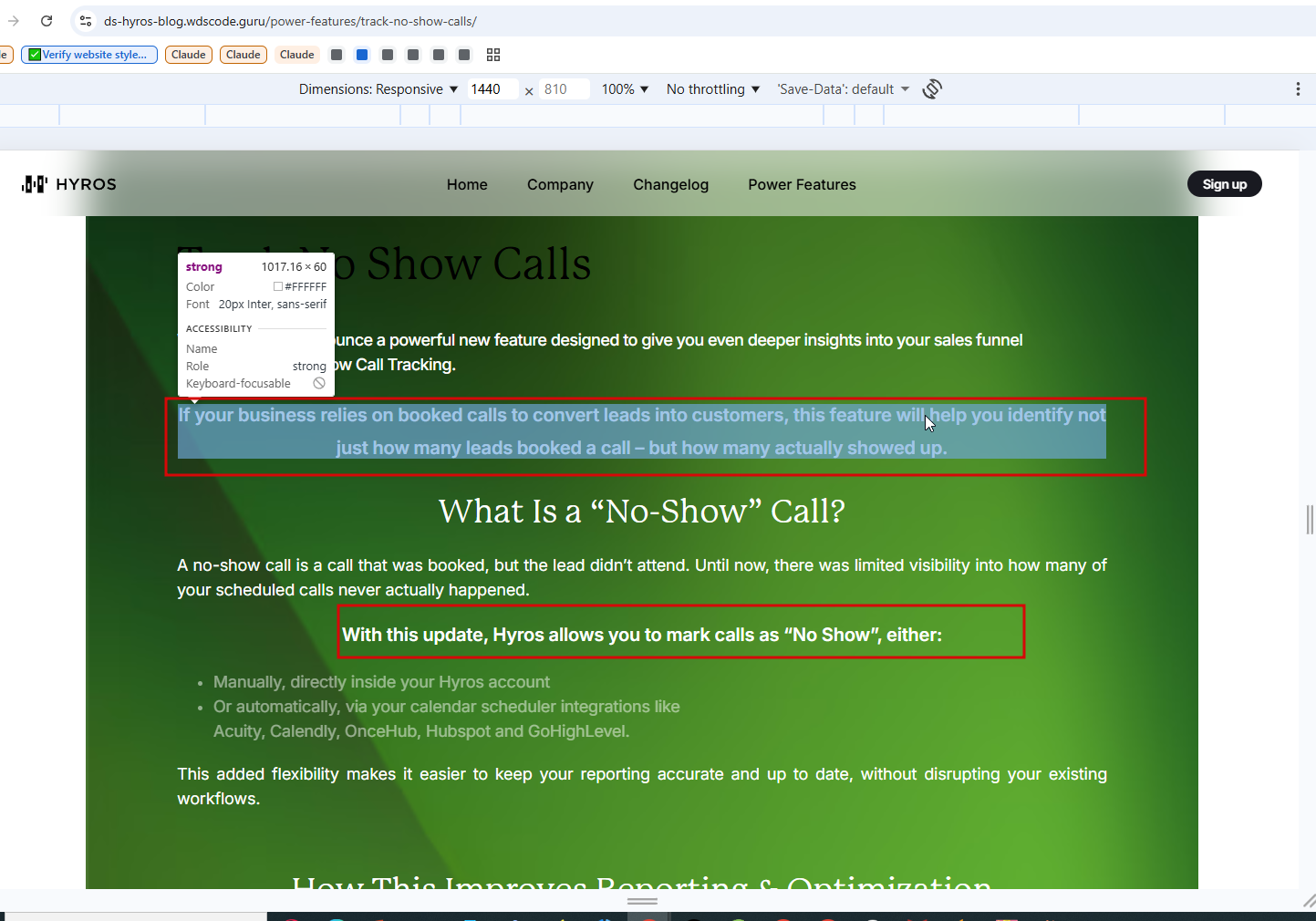Open the Company nav menu

[x=560, y=184]
